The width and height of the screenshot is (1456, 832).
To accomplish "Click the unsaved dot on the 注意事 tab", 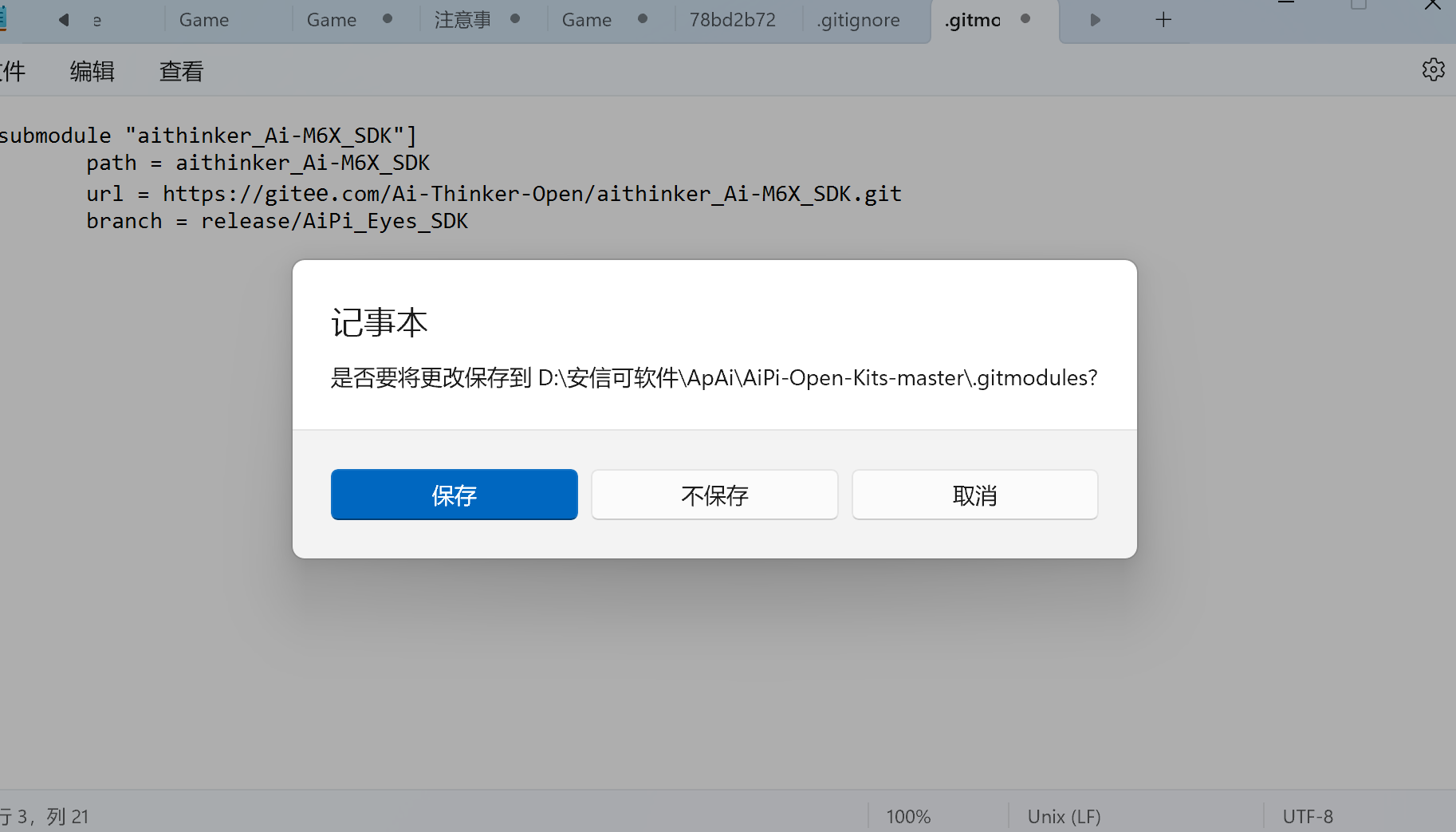I will click(515, 18).
